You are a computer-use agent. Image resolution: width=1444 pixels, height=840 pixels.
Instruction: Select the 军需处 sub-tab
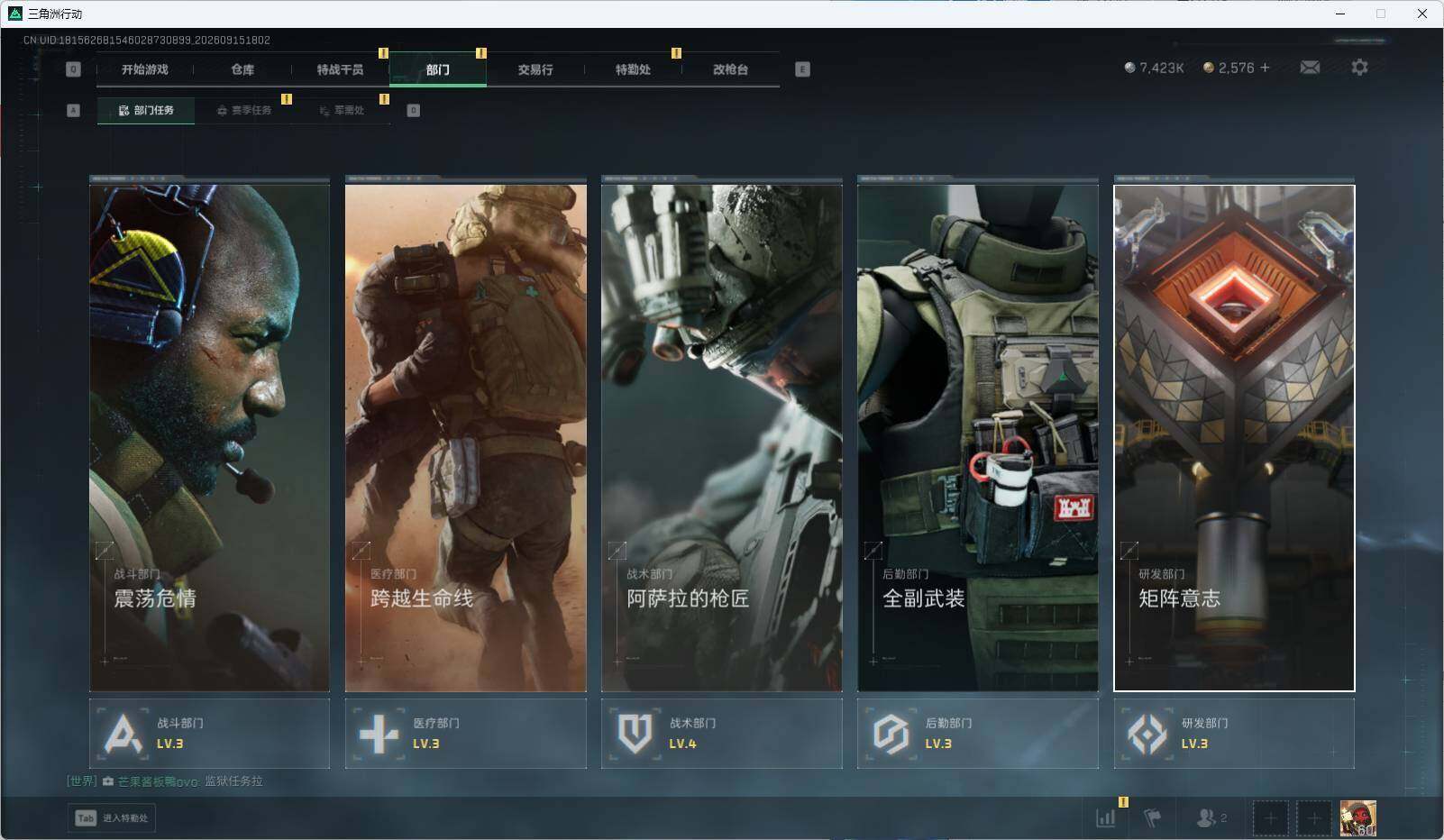coord(341,111)
